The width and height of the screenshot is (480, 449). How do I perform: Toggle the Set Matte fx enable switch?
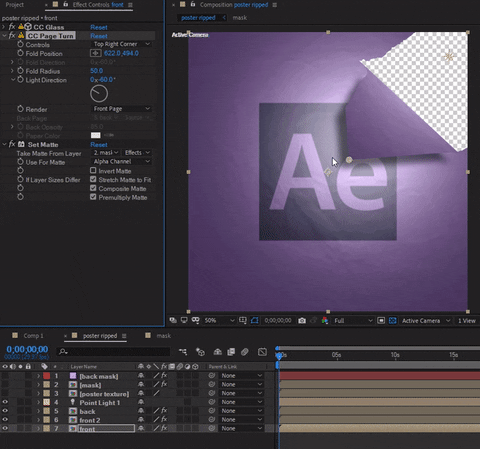[12, 144]
